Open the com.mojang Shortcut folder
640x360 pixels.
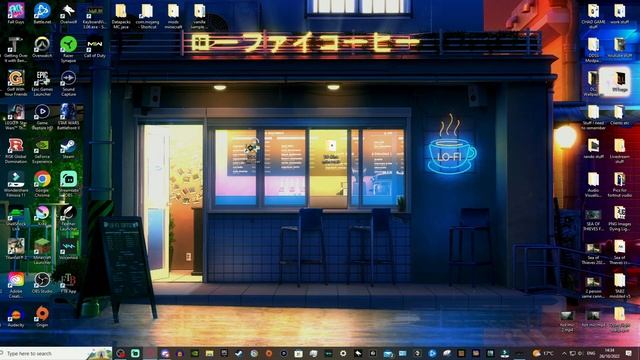click(147, 16)
